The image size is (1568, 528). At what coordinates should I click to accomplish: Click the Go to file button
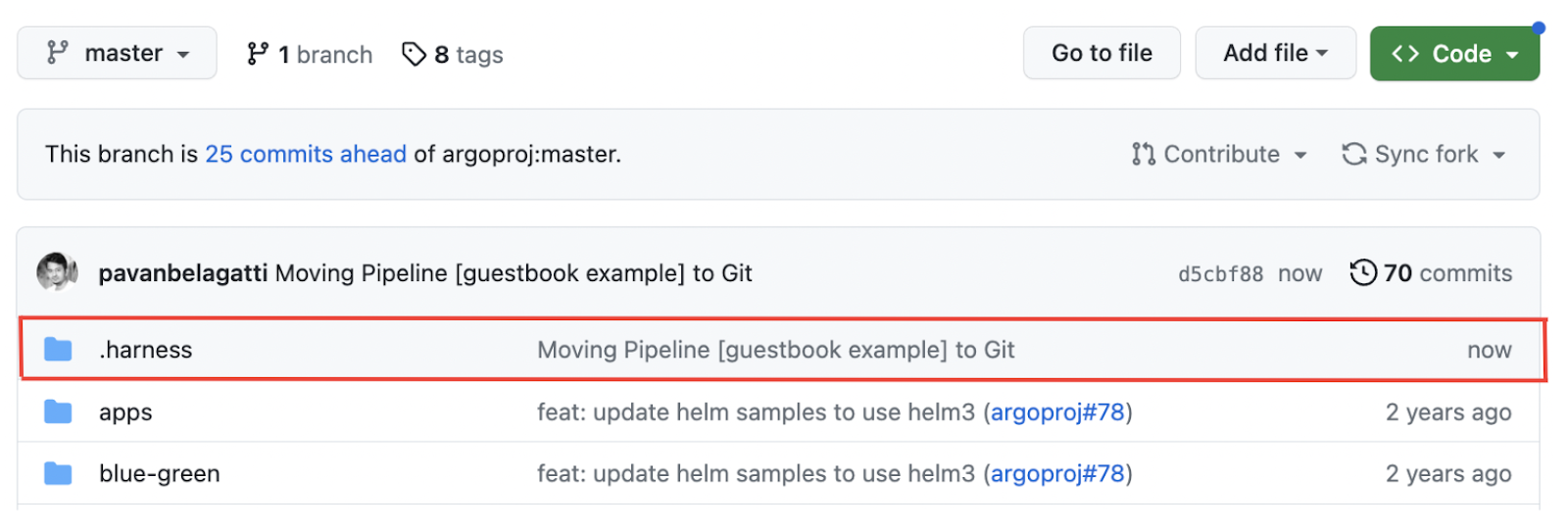click(1102, 53)
